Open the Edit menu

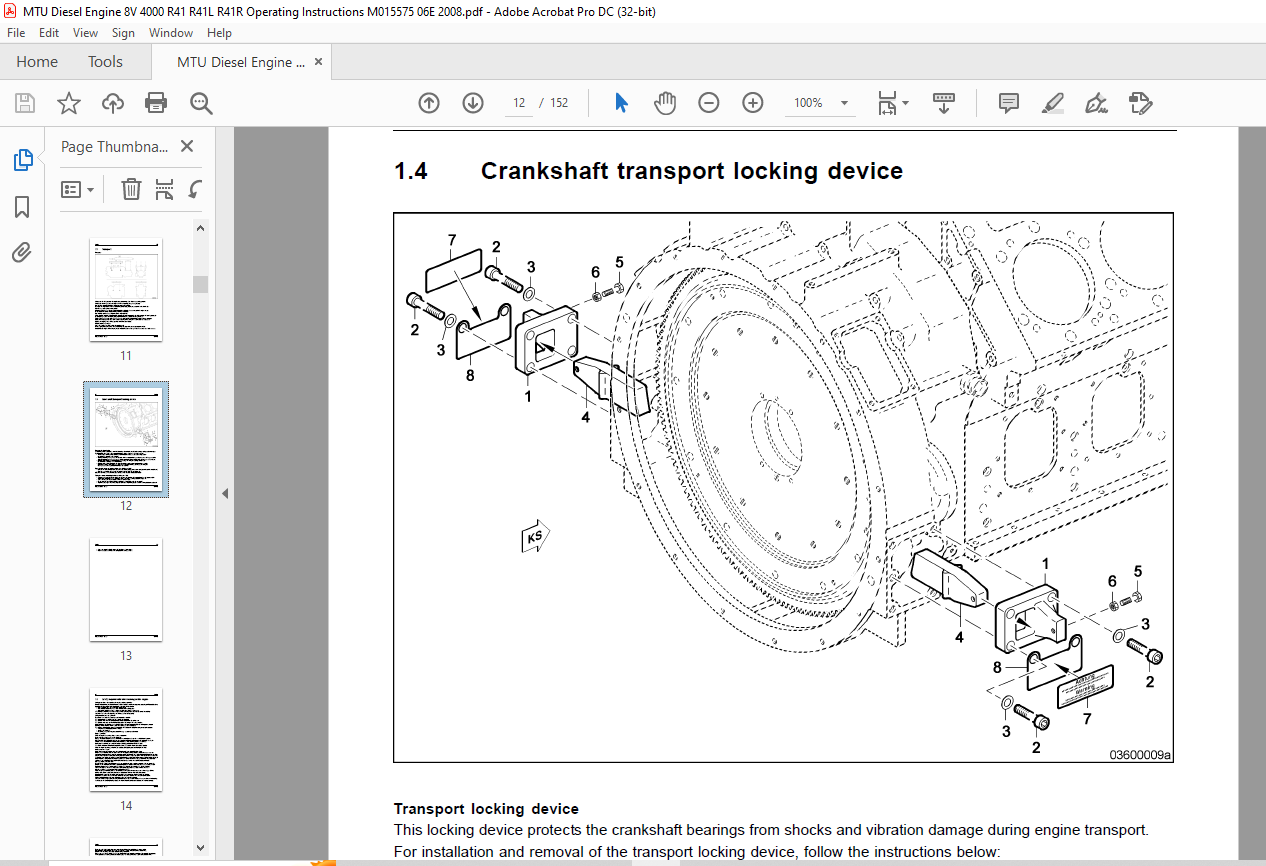[49, 33]
